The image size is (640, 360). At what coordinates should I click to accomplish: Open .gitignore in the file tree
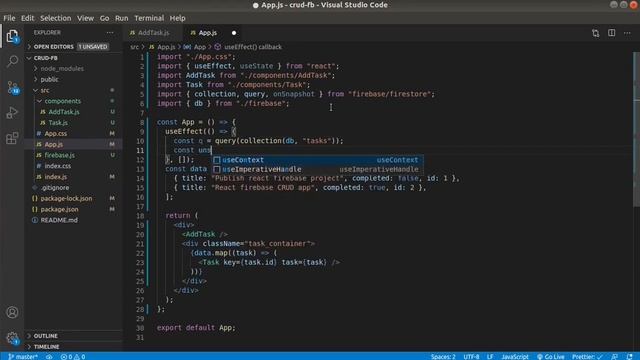tap(55, 188)
